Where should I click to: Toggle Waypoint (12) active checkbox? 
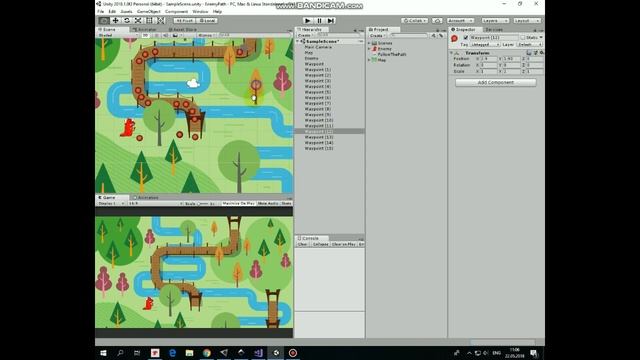(466, 38)
